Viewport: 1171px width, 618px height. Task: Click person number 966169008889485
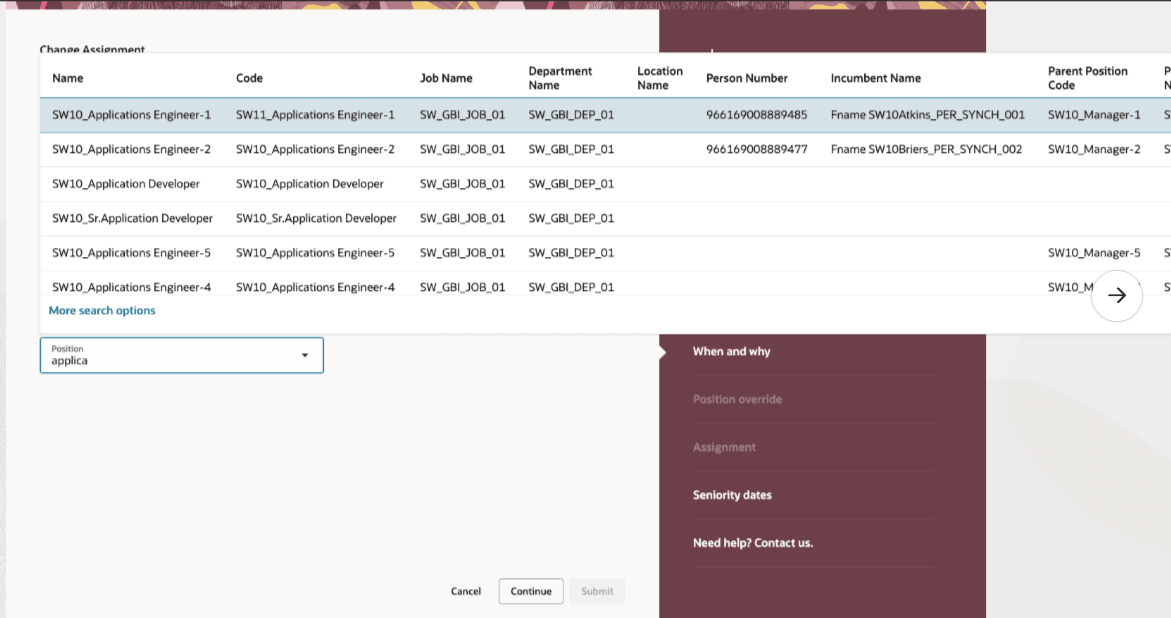(757, 115)
